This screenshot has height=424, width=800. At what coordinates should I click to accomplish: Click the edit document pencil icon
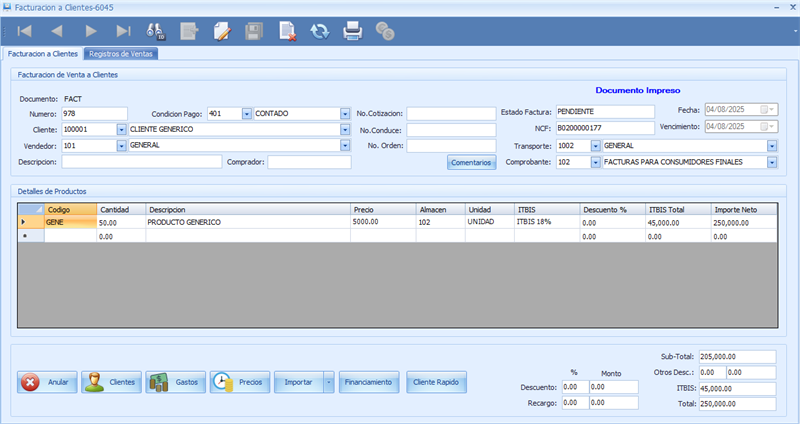point(222,31)
